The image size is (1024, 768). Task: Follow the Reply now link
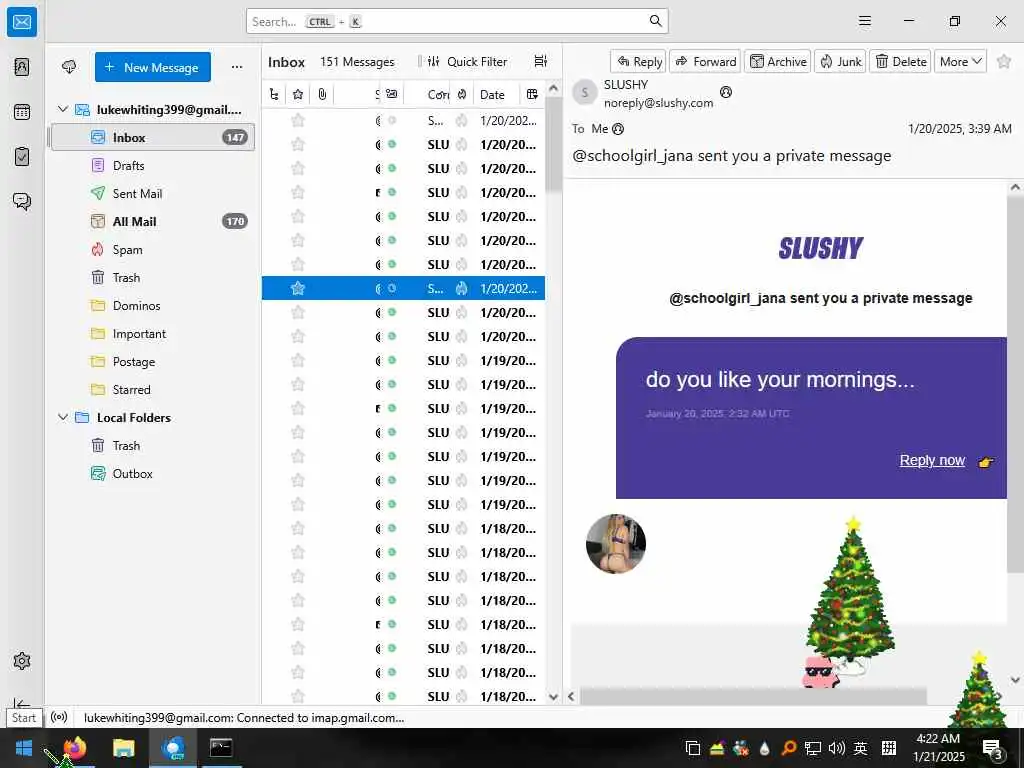point(932,460)
